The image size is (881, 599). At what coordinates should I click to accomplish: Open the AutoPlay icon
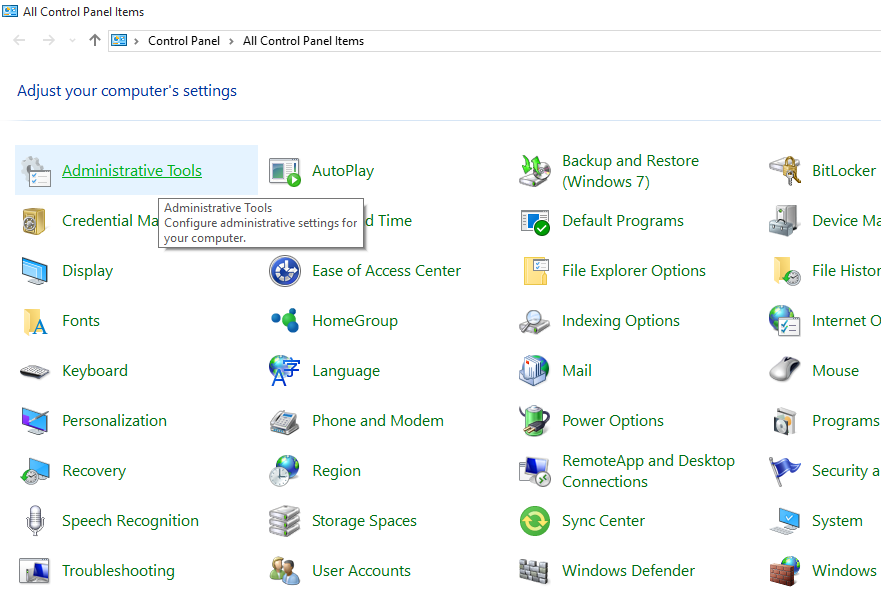(x=285, y=171)
